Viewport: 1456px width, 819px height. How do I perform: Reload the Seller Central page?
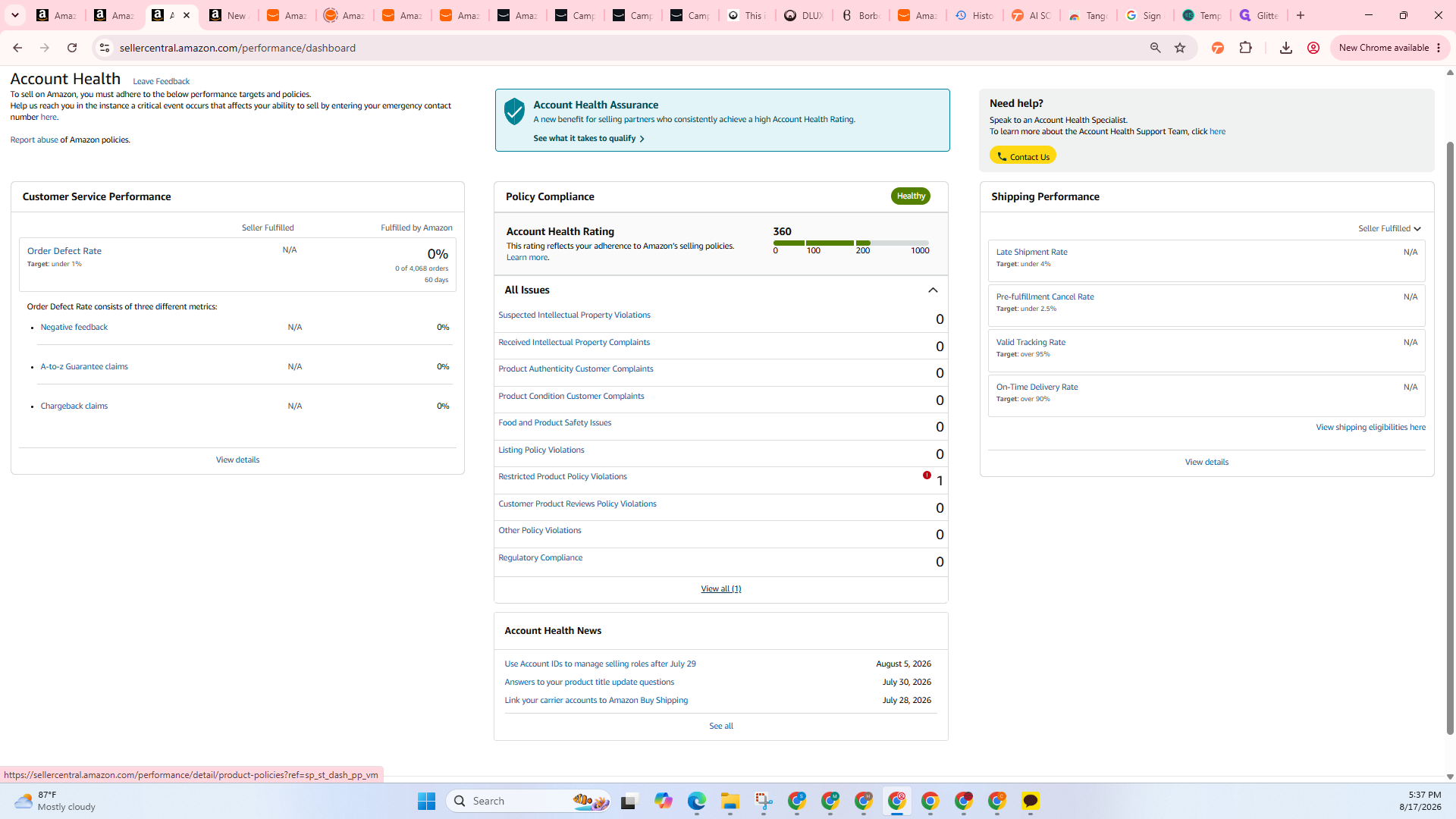[x=72, y=48]
